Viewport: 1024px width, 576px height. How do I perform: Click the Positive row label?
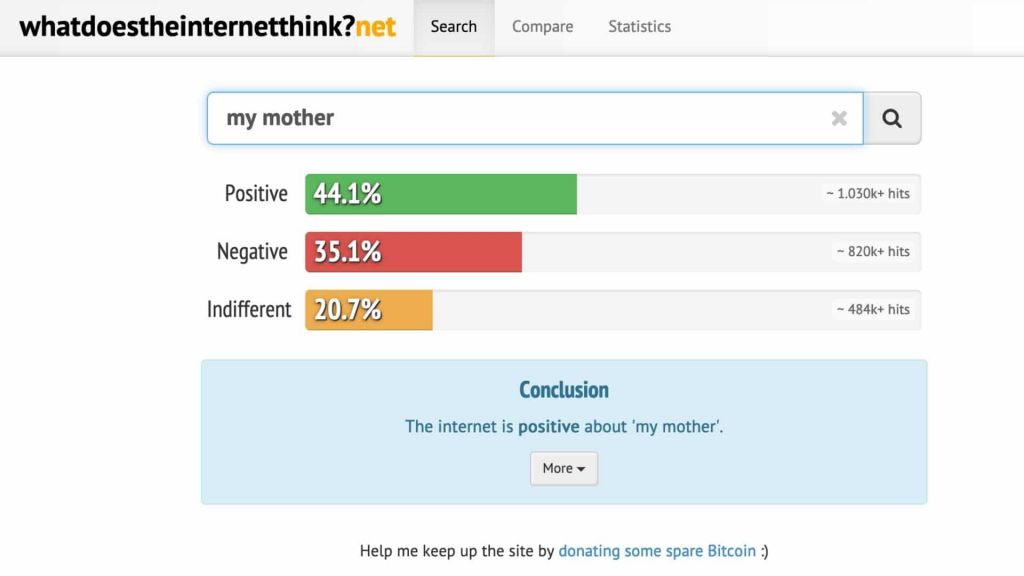[x=256, y=194]
